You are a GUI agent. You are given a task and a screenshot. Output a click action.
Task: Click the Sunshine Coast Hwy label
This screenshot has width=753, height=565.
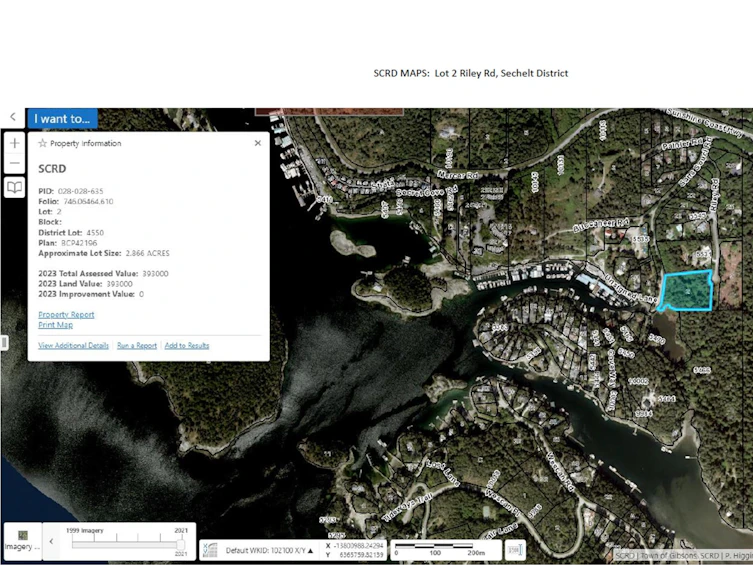pos(704,121)
